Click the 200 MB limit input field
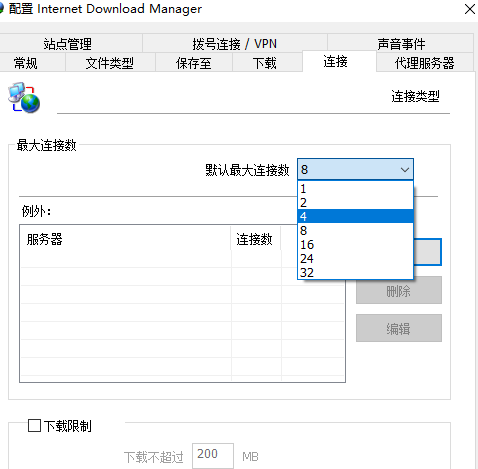This screenshot has height=469, width=478. tap(213, 455)
